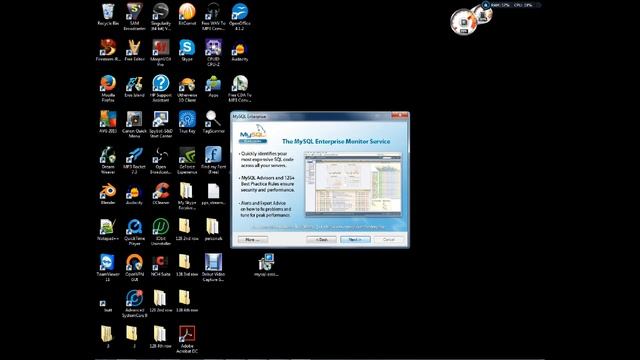Open the MP3 Rocket shortcut
This screenshot has width=640, height=360.
pyautogui.click(x=134, y=160)
